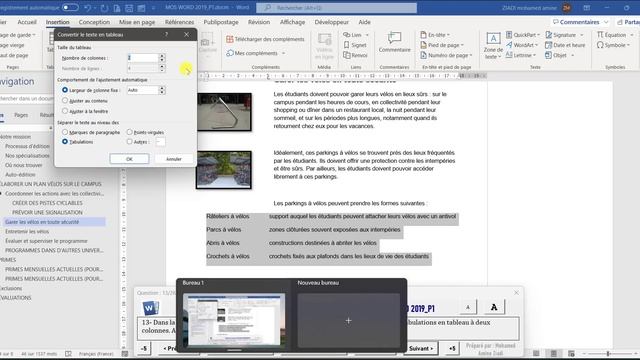
Task: Open the QuickPart menu
Action: [523, 35]
